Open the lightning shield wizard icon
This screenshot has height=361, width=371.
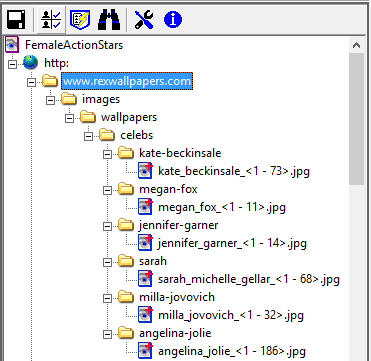tap(80, 20)
